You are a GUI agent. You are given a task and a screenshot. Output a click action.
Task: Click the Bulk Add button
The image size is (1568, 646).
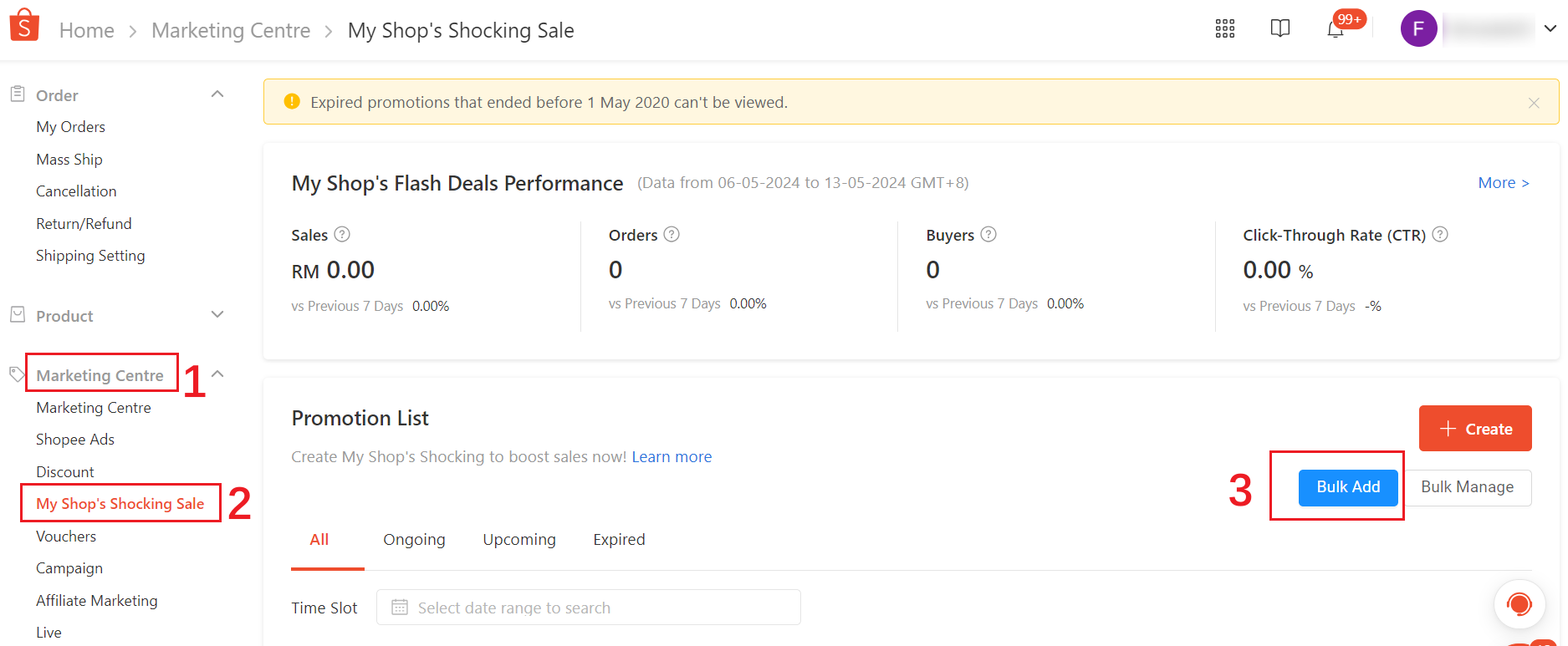(x=1348, y=487)
